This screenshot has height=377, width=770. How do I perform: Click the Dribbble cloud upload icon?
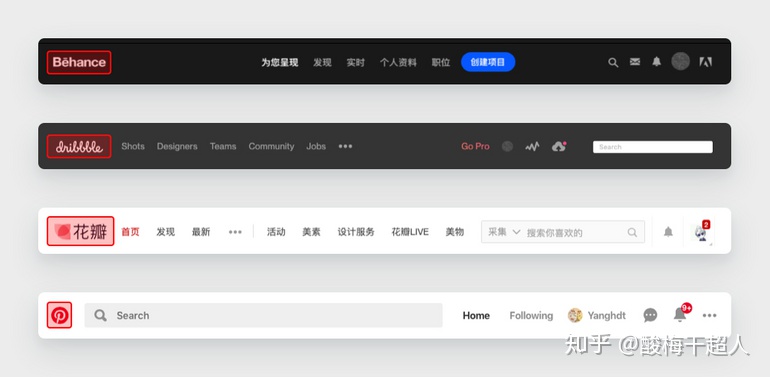pos(559,146)
